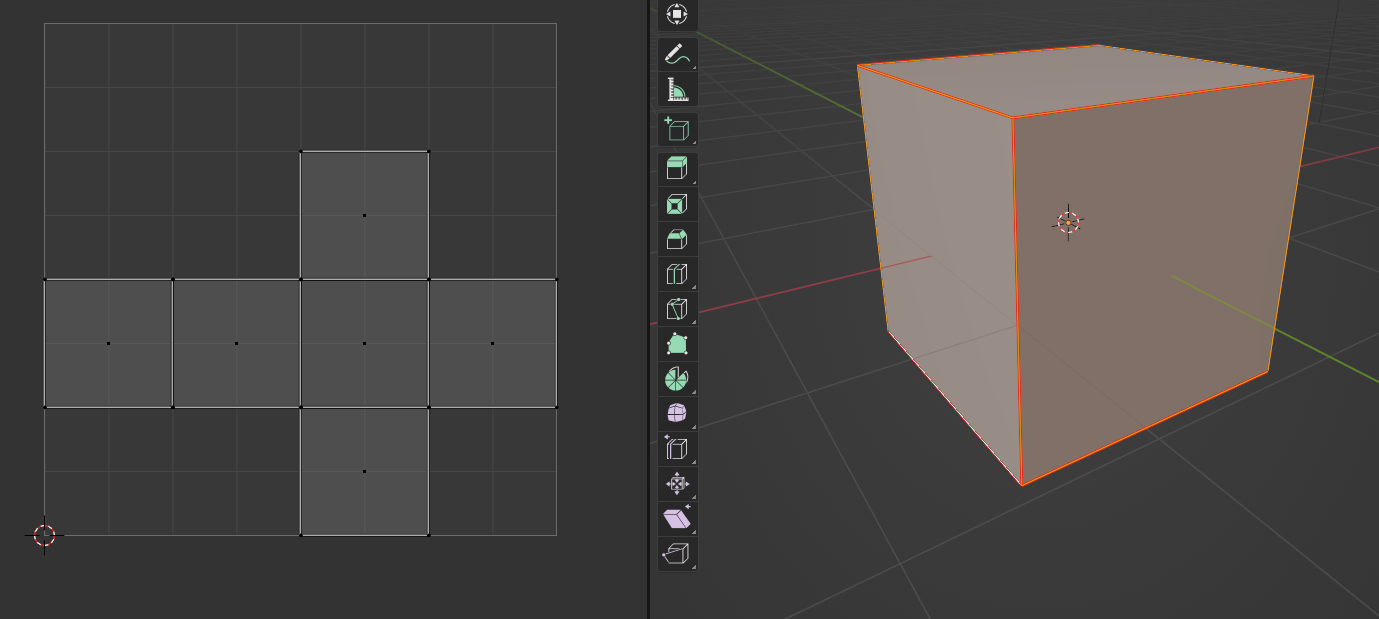Select the Extrude Region tool

[677, 168]
